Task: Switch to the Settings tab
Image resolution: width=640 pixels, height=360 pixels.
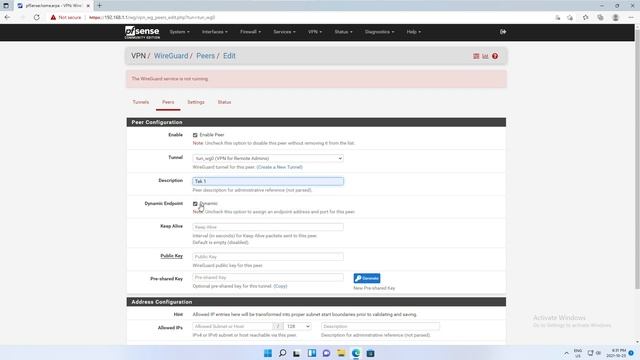Action: pos(196,102)
